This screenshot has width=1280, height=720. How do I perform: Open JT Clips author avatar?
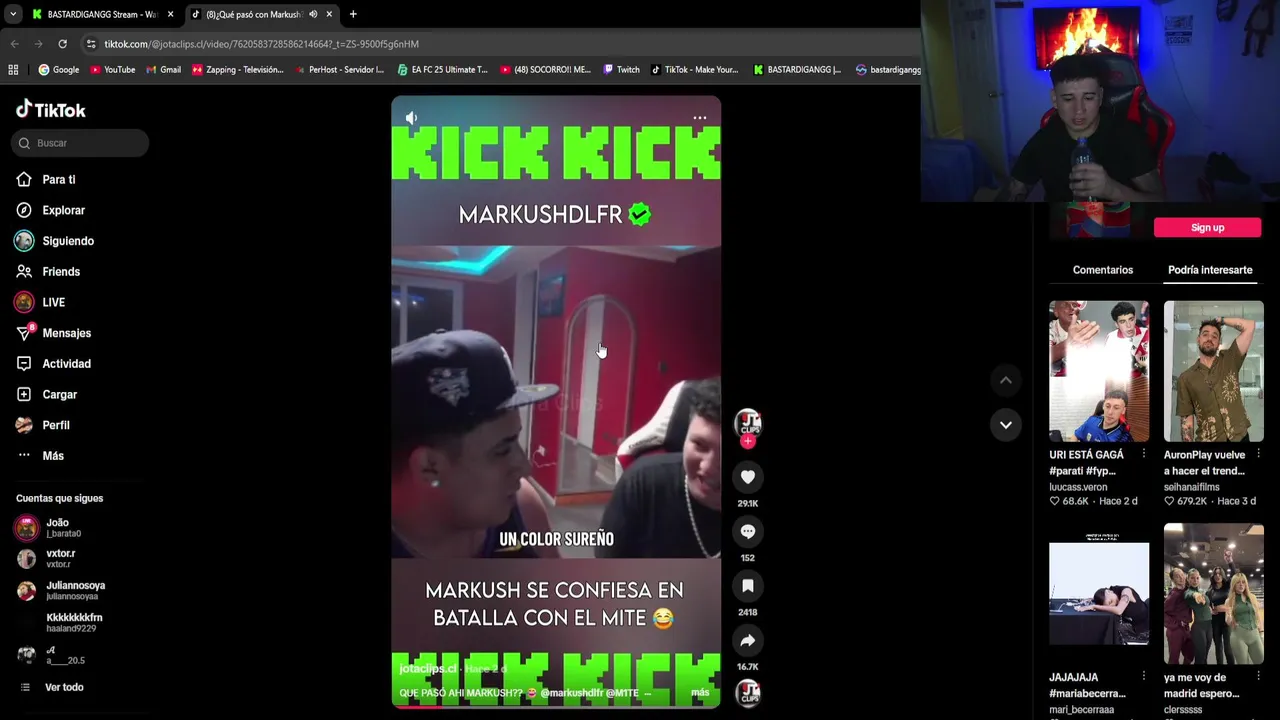(x=748, y=422)
